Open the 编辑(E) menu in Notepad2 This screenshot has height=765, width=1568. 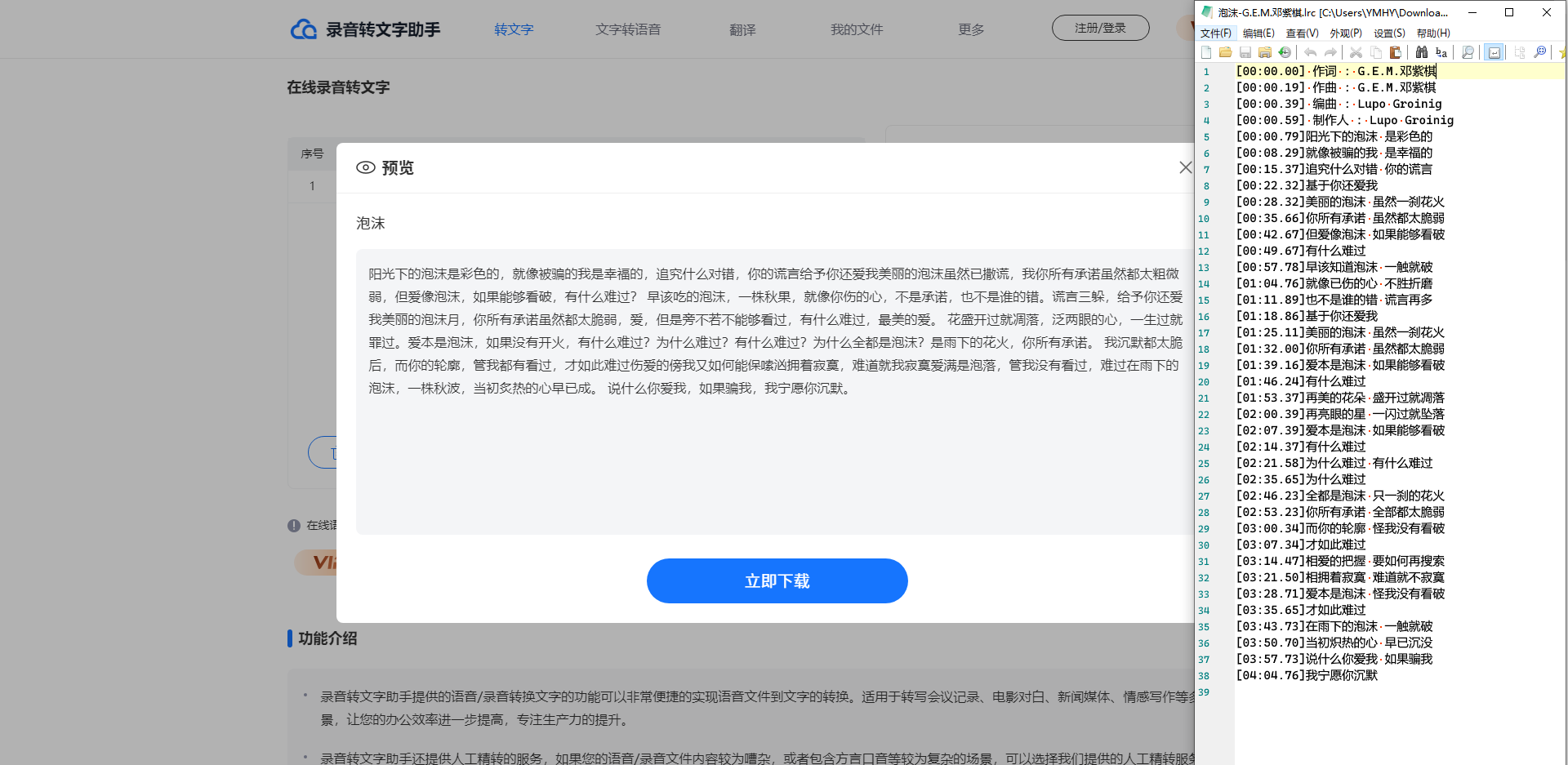click(1258, 33)
